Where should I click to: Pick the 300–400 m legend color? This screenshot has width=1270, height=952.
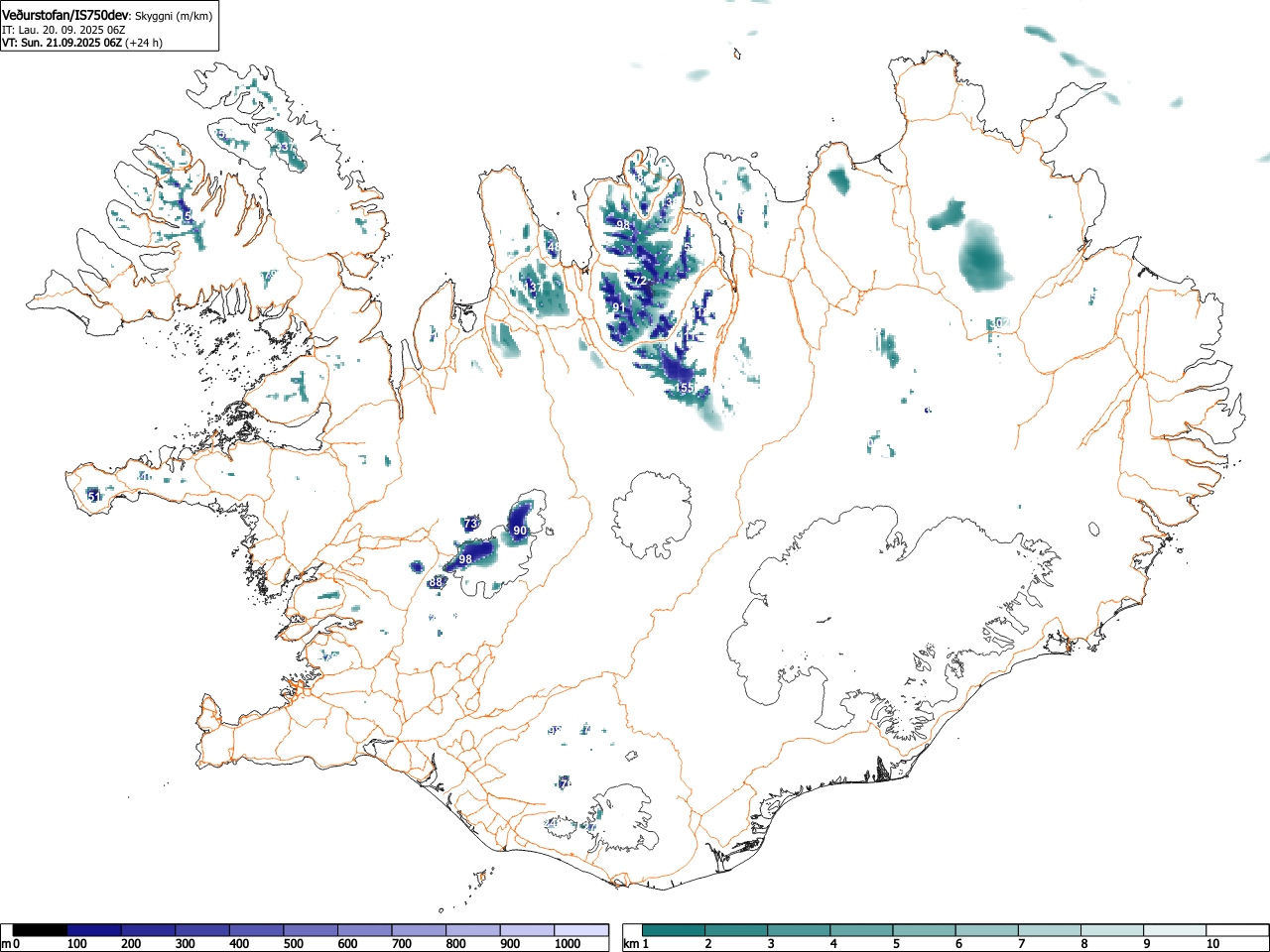click(x=202, y=930)
